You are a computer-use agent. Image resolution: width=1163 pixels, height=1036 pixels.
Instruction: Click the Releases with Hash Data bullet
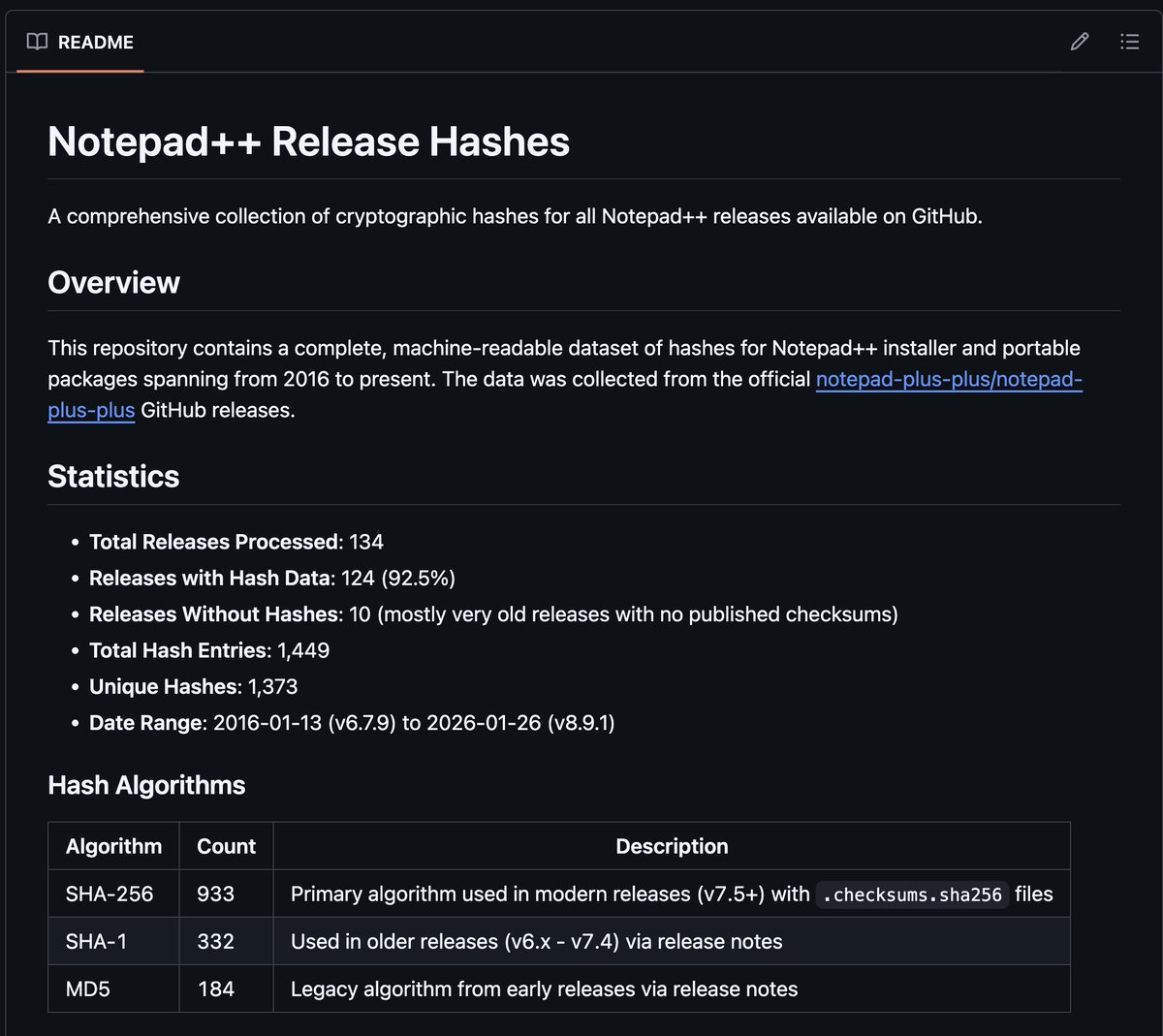(272, 578)
